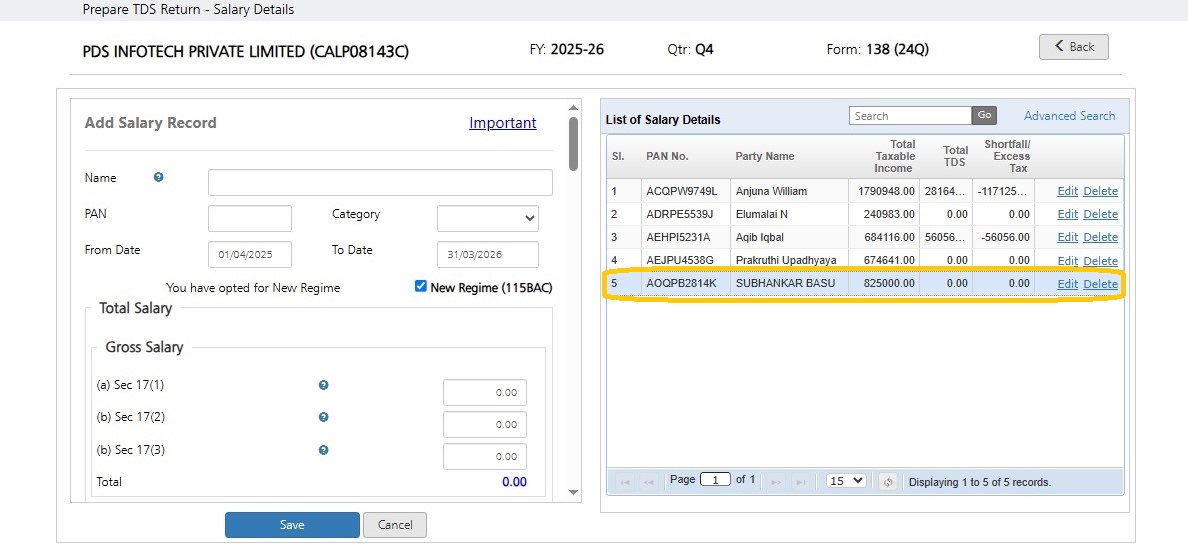
Task: Click the Save button
Action: 292,525
